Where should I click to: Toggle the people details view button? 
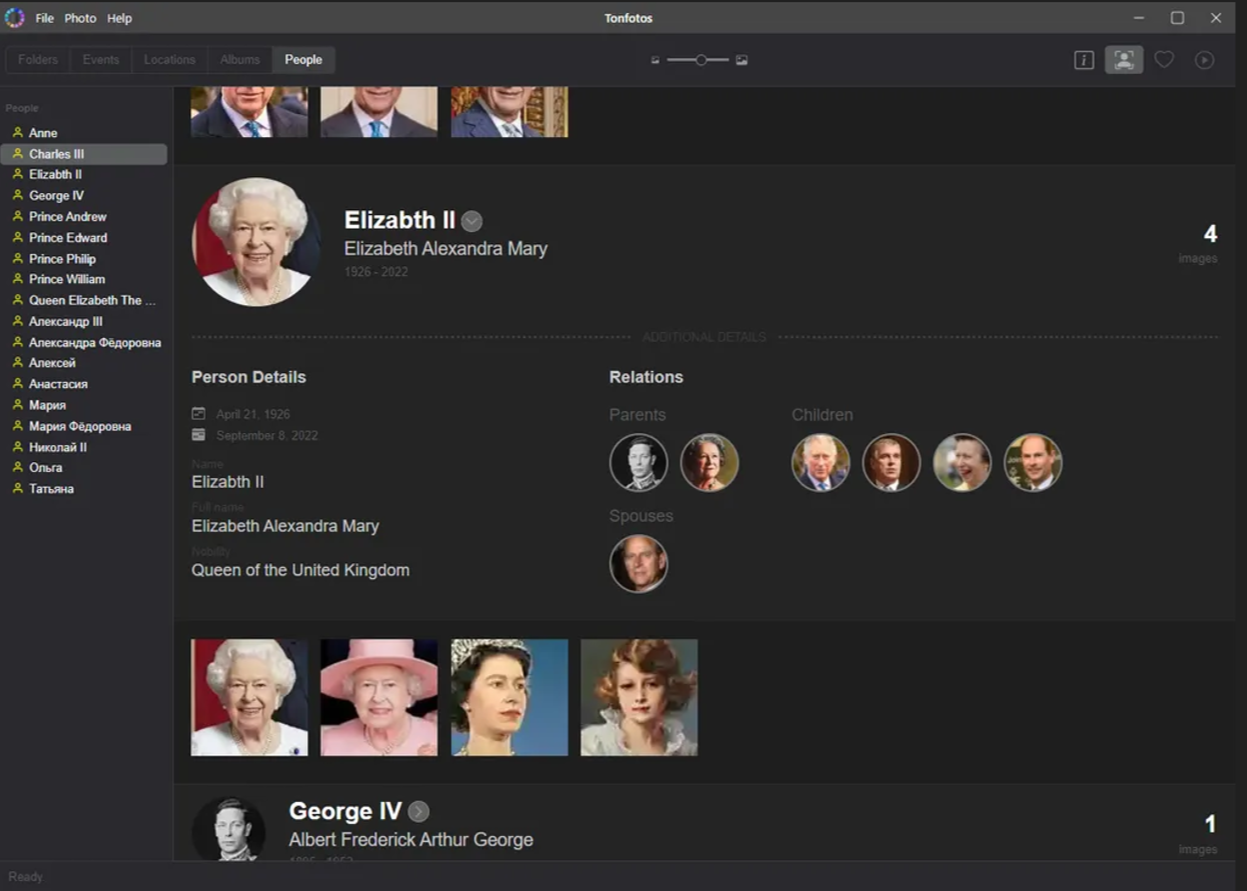point(1124,60)
